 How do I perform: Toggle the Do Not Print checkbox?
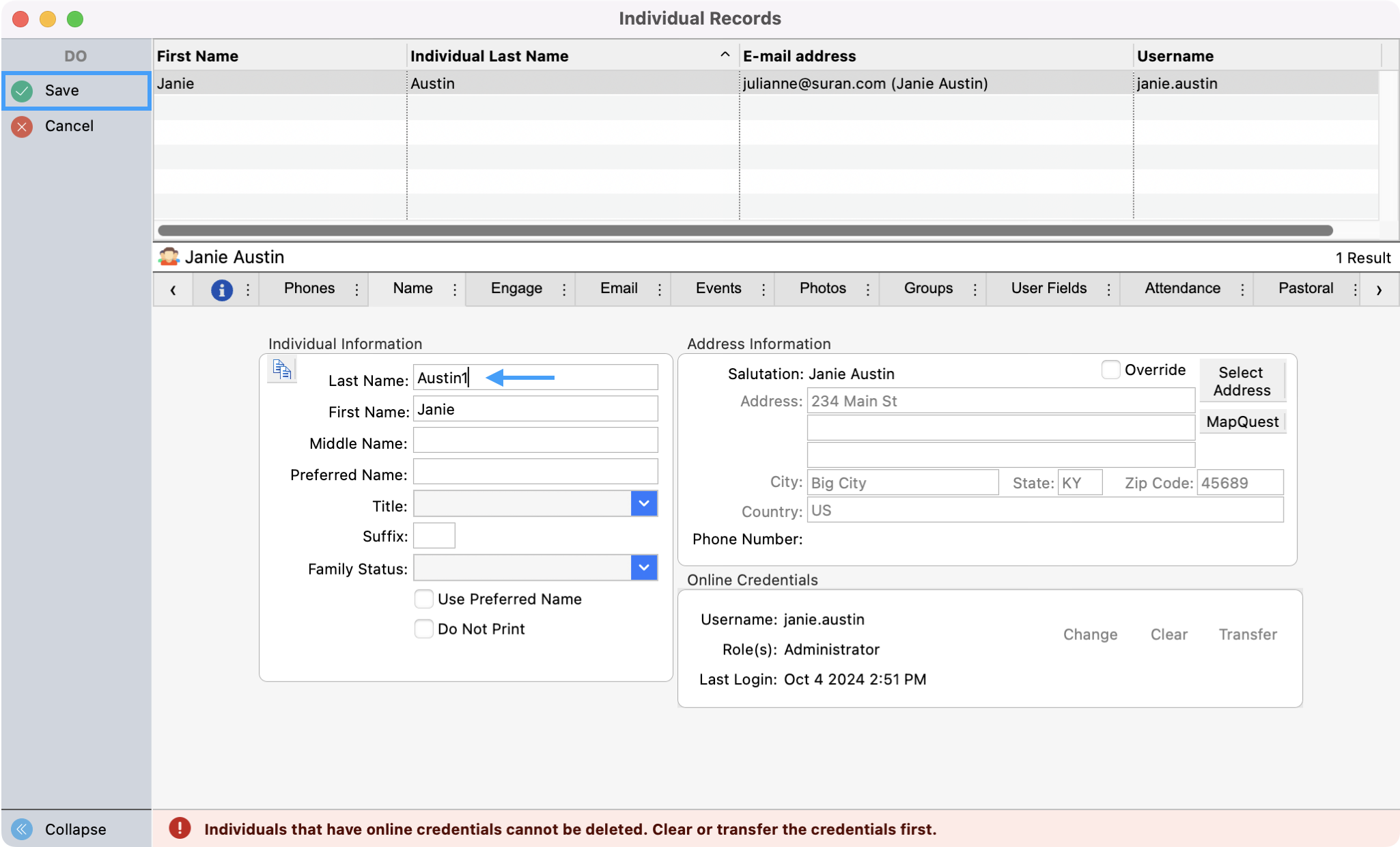pyautogui.click(x=424, y=629)
